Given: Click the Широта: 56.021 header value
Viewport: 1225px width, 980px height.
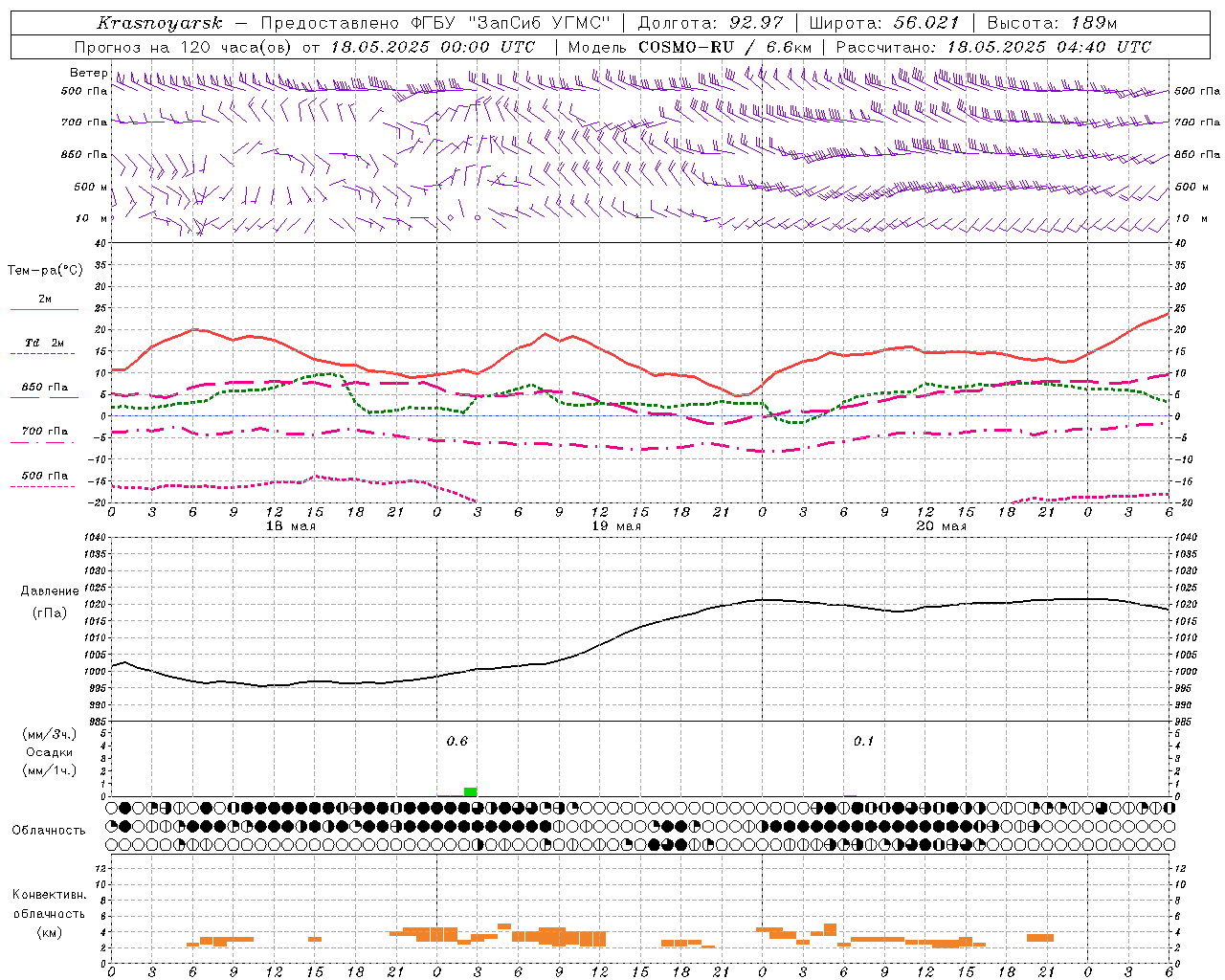Looking at the screenshot, I should pos(884,23).
